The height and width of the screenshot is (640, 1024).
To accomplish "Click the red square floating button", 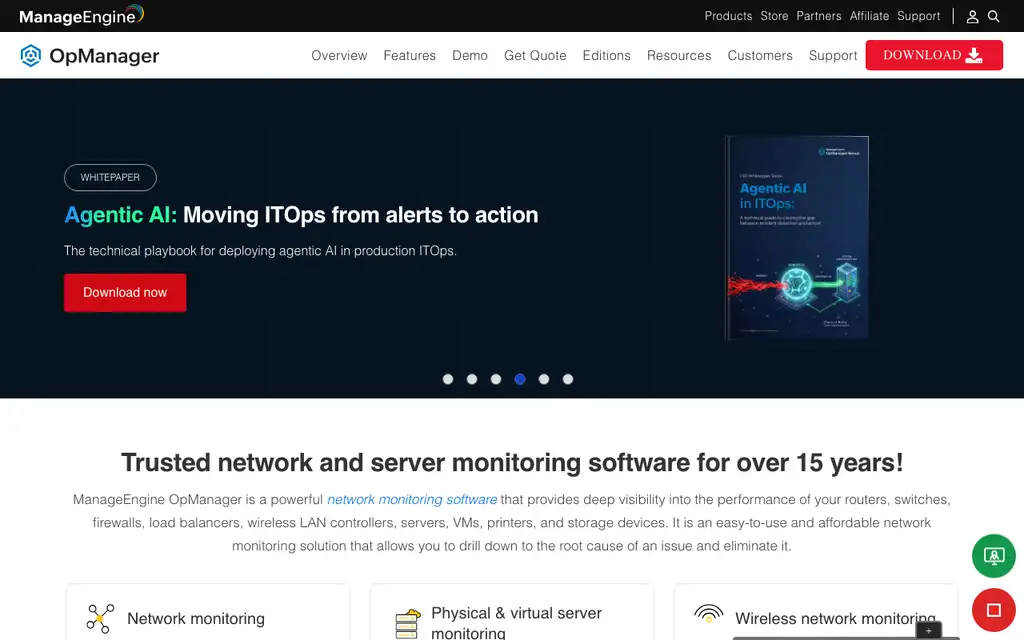I will pyautogui.click(x=993, y=610).
